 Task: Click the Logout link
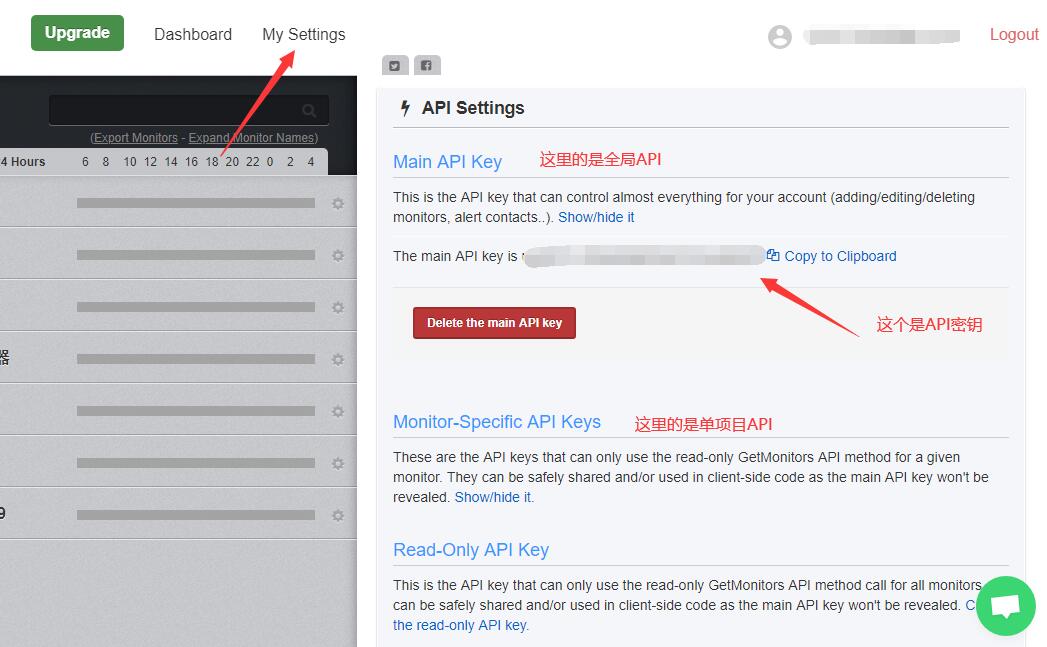pos(1013,34)
